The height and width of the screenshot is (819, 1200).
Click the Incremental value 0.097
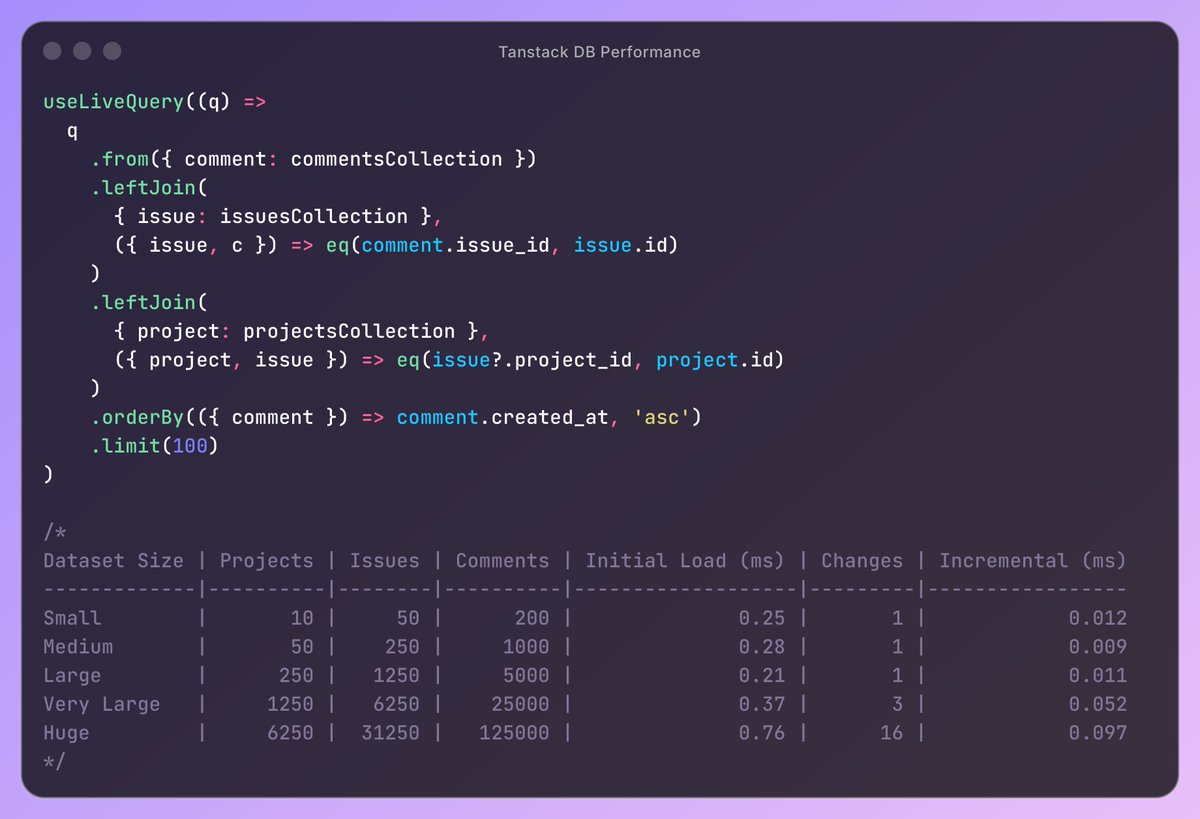pyautogui.click(x=1097, y=733)
